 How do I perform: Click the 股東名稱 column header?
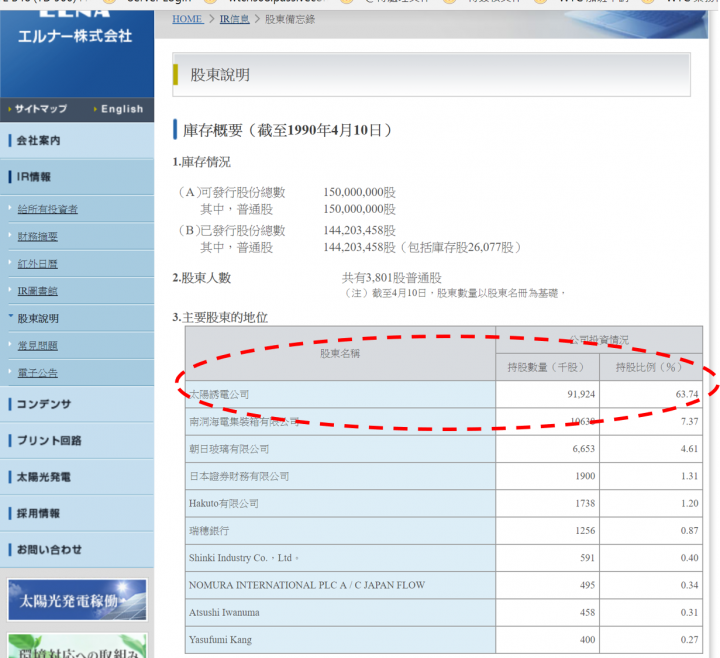pyautogui.click(x=340, y=354)
